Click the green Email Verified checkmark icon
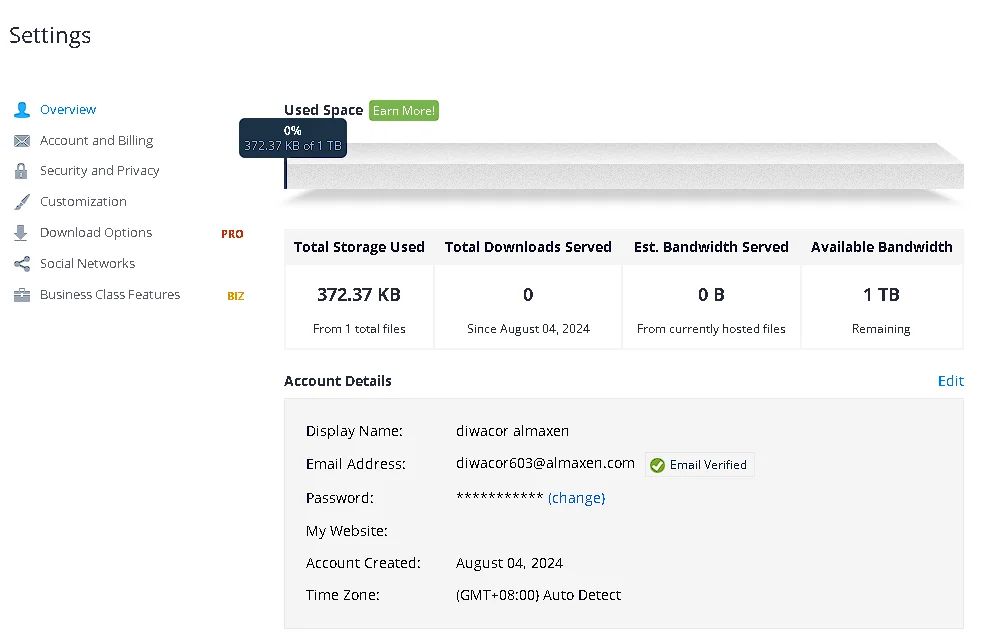 (657, 465)
